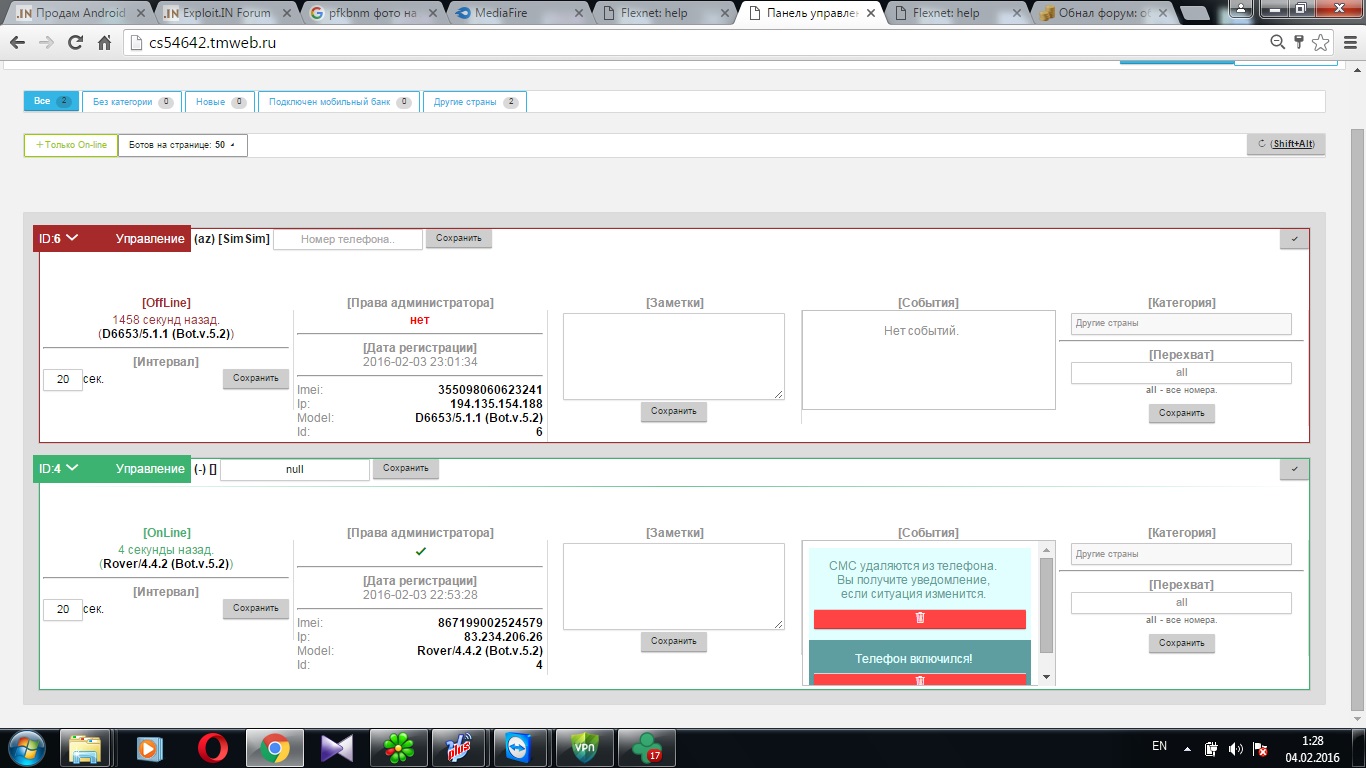Open the green clover icon with badge 17
The image size is (1366, 768).
(x=645, y=748)
